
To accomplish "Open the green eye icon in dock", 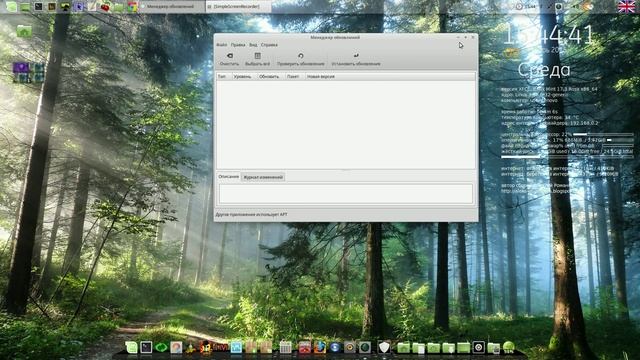I will 161,347.
